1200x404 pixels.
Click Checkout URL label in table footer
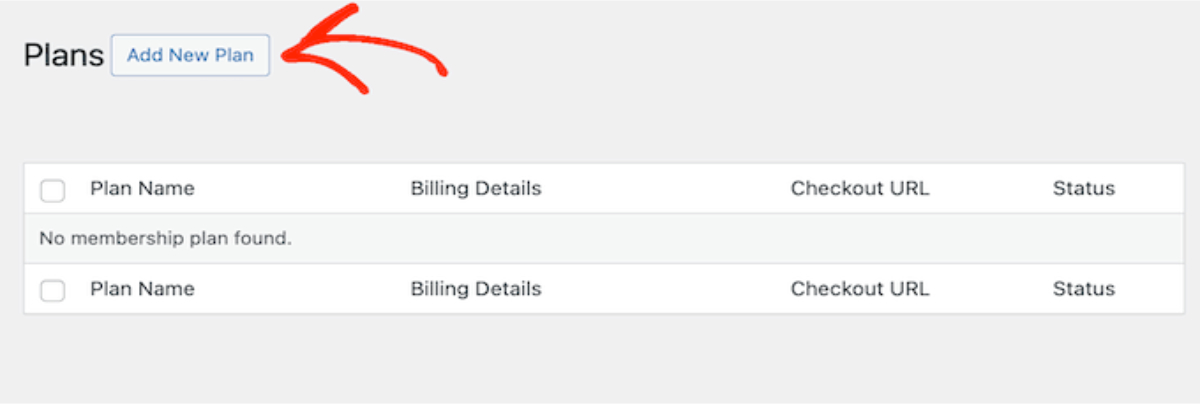[x=859, y=289]
